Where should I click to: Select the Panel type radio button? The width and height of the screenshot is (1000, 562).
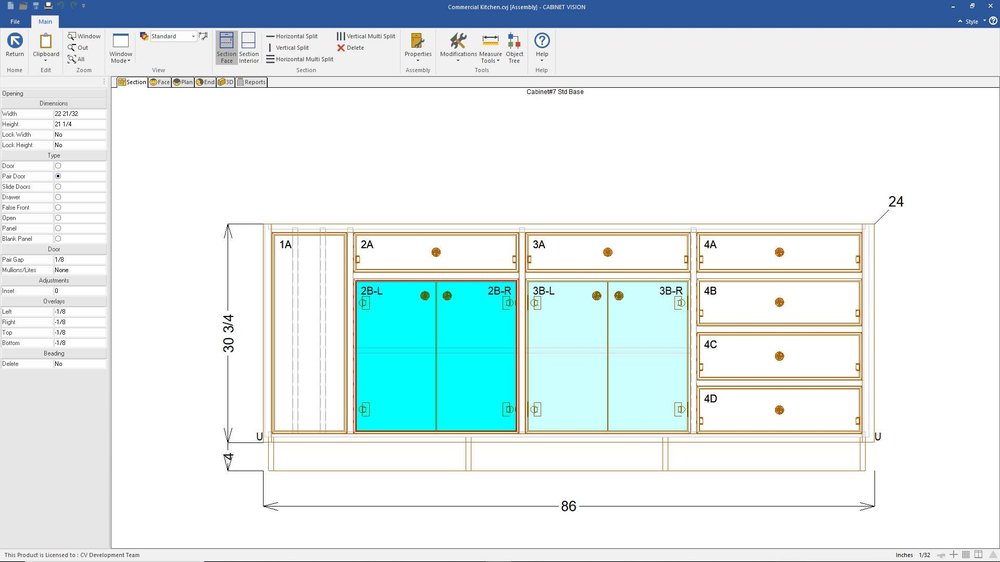click(x=58, y=228)
